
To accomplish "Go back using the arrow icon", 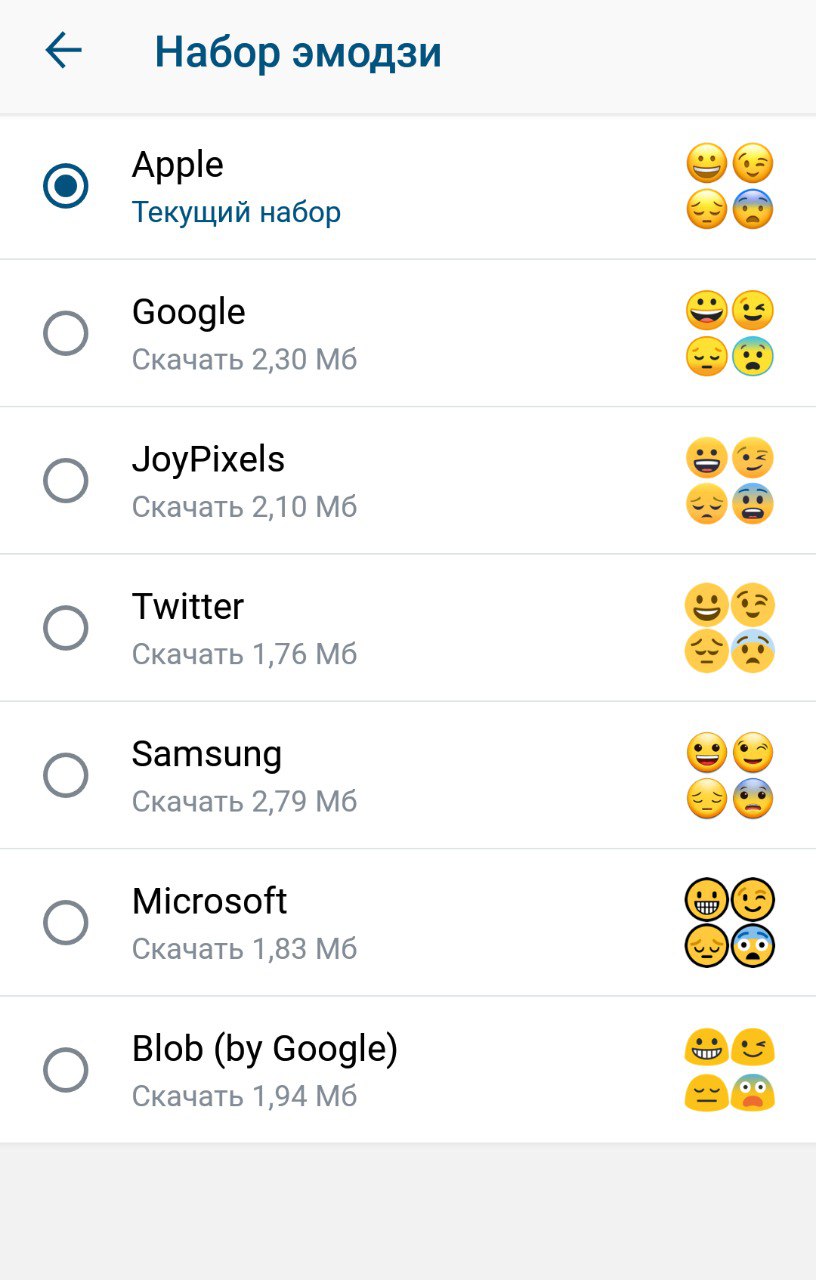I will tap(63, 50).
